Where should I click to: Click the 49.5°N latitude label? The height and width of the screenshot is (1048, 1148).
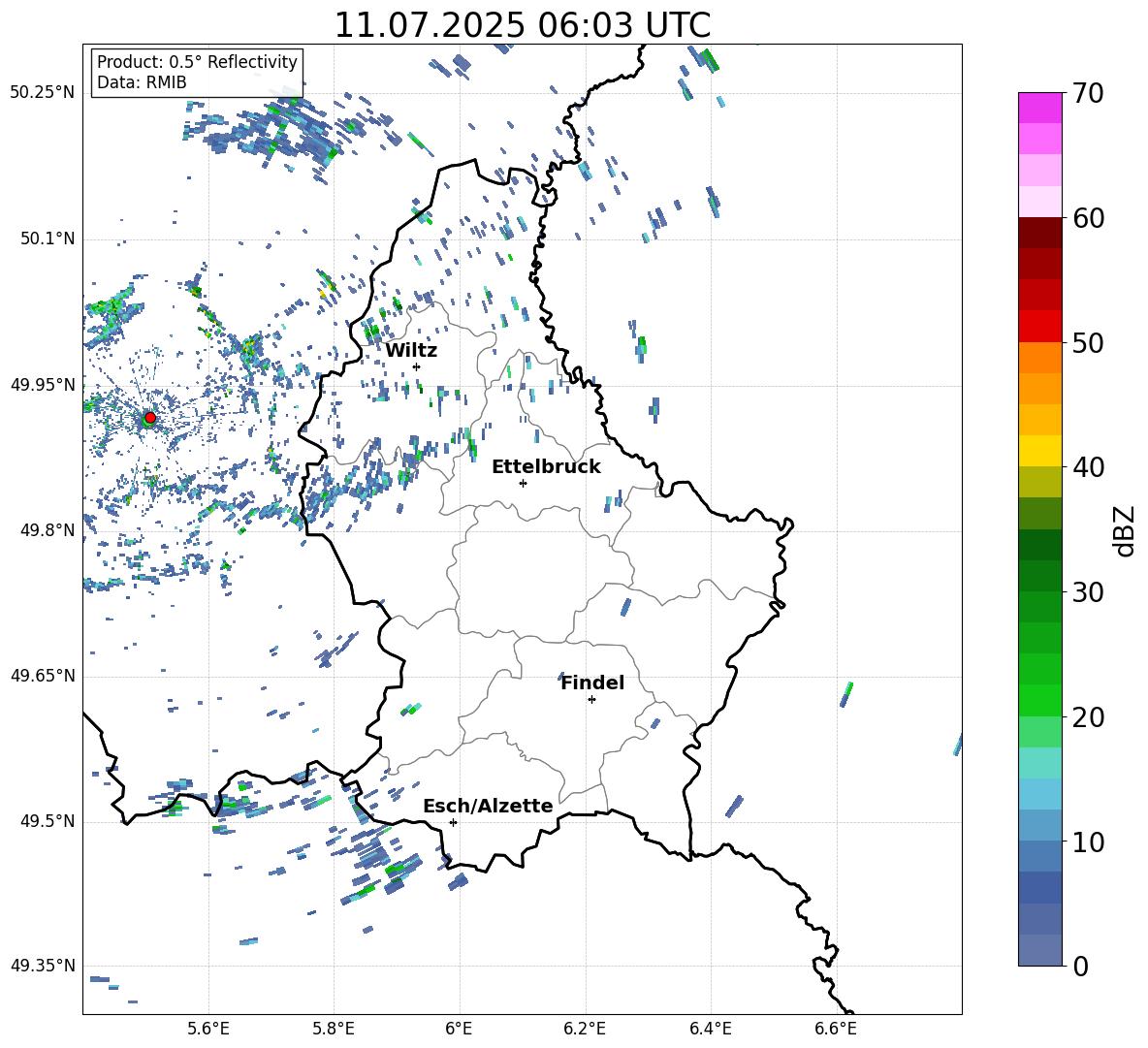(47, 821)
